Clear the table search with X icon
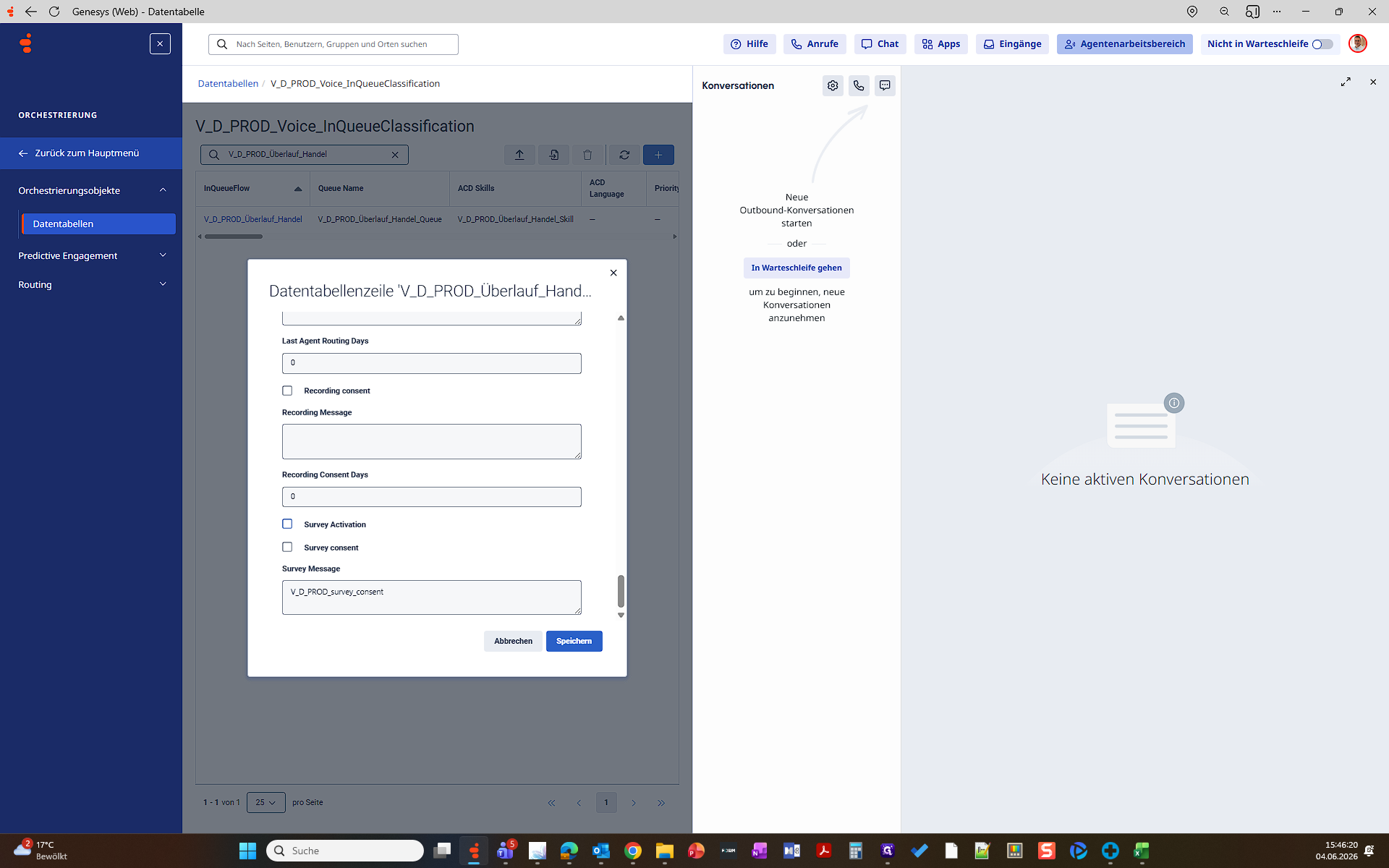The image size is (1389, 868). point(395,155)
